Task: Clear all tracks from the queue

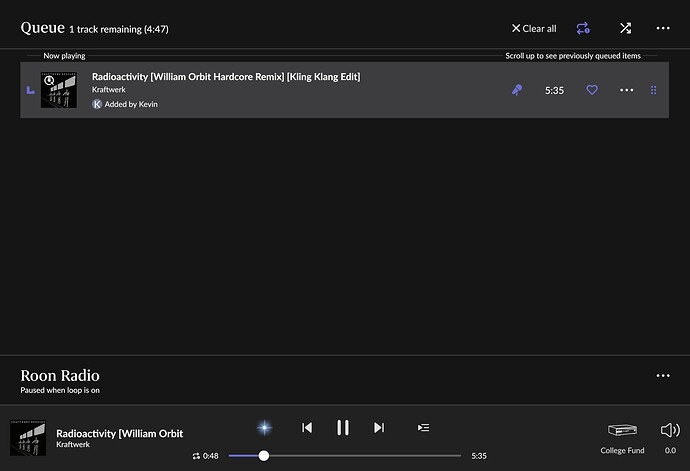Action: [x=534, y=29]
